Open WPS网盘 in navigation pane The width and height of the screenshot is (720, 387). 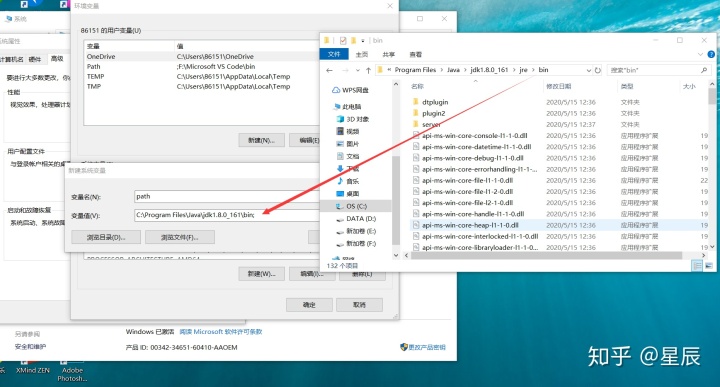pyautogui.click(x=350, y=90)
